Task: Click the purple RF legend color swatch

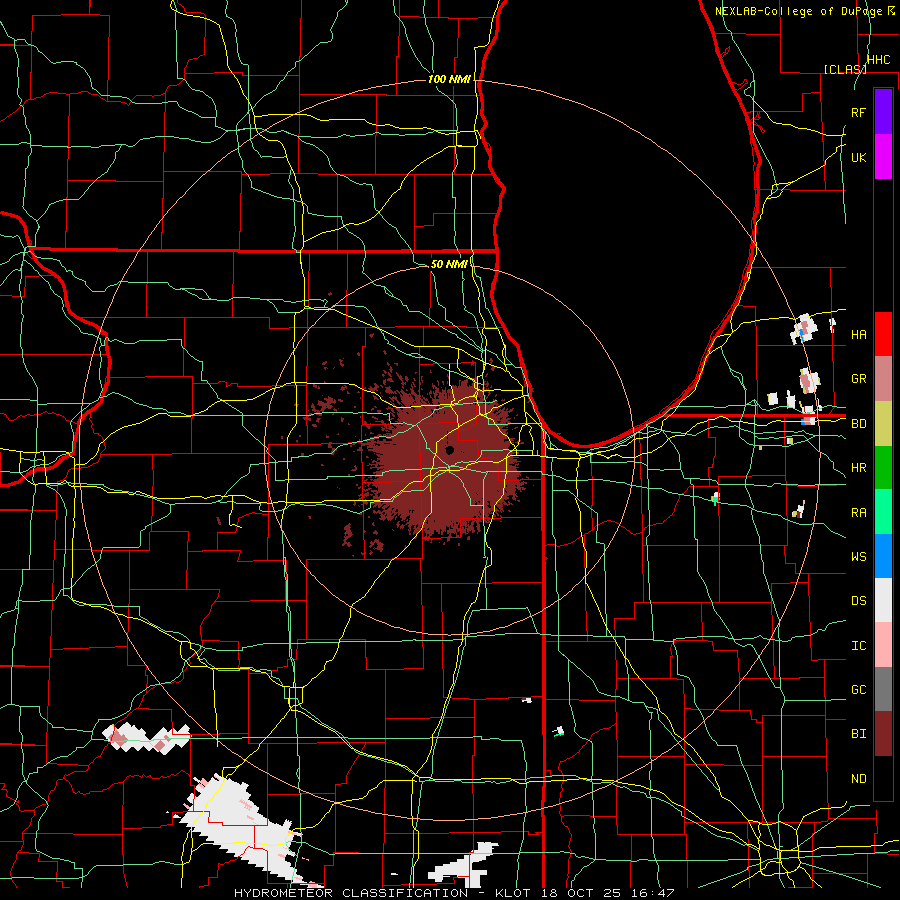Action: click(883, 112)
